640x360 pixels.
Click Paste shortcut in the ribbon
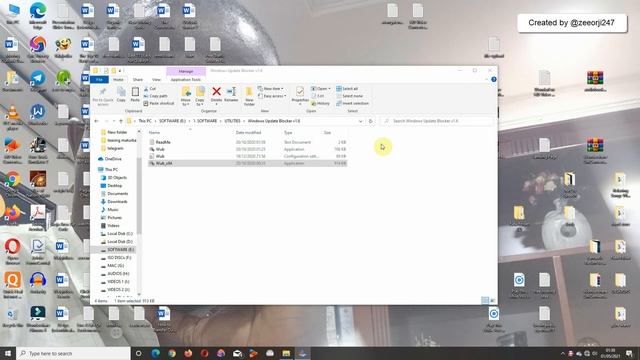tap(159, 103)
